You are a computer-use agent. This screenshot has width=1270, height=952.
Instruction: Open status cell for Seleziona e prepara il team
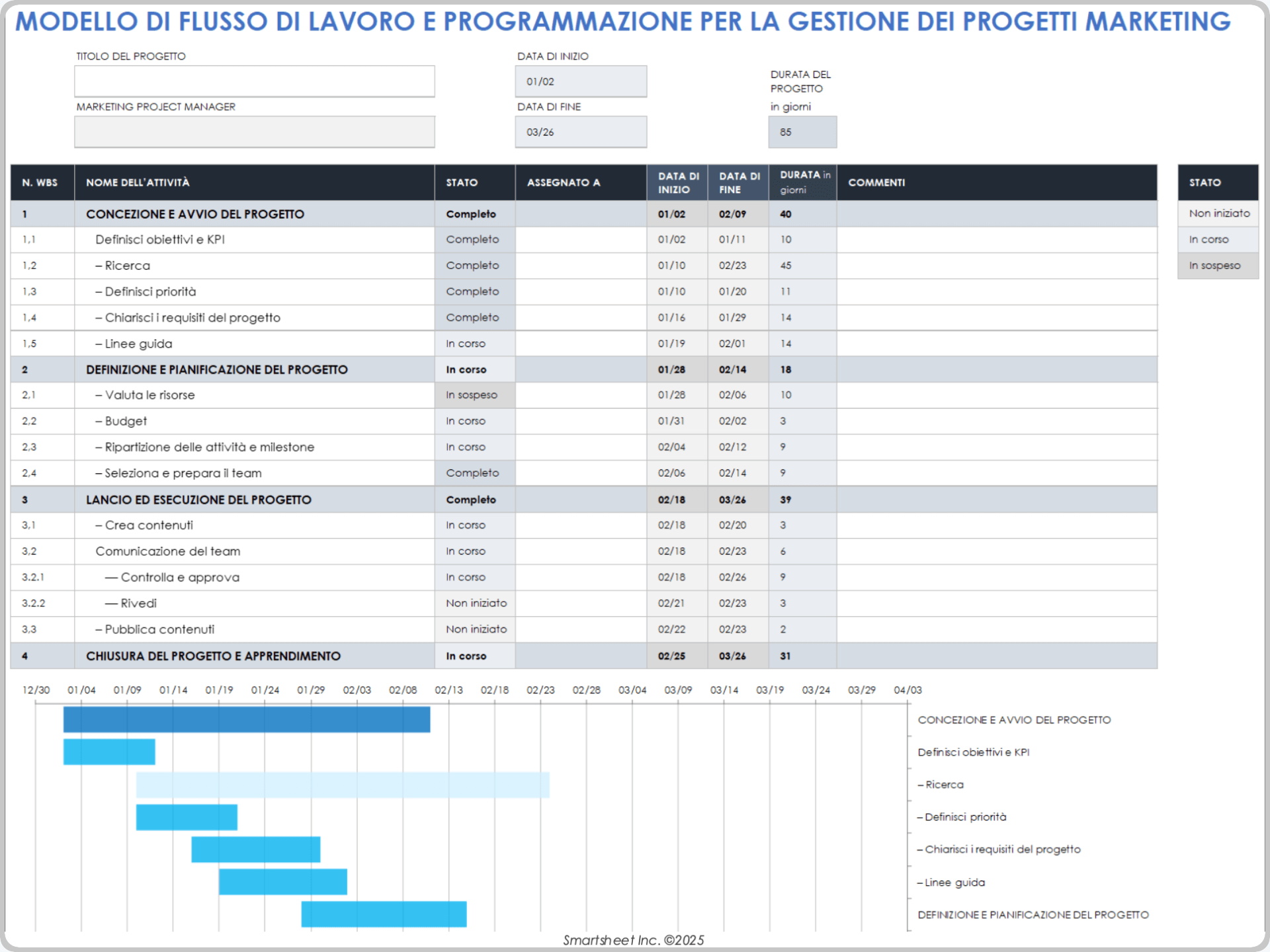click(475, 473)
